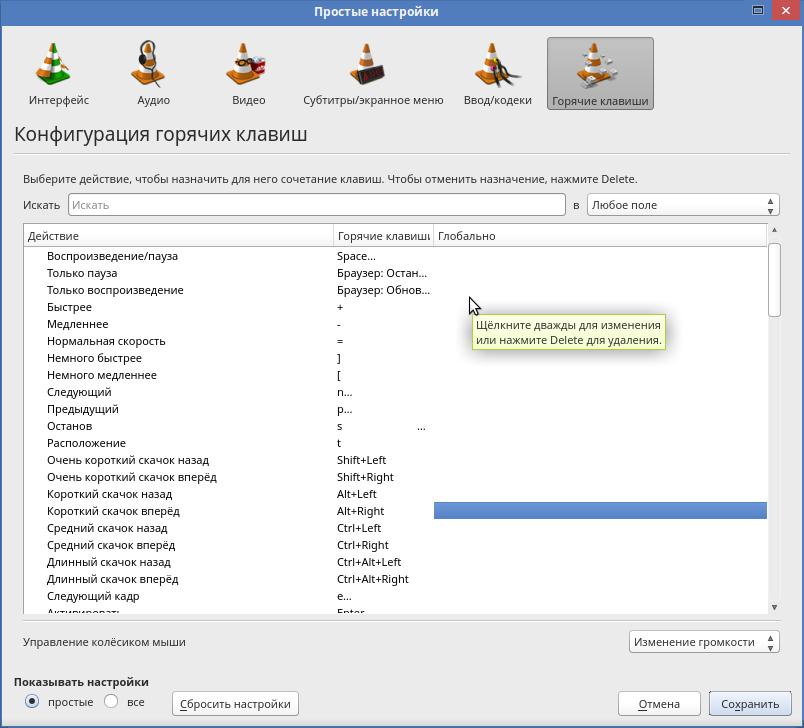Click the Alt+Right hotkey cell
The width and height of the screenshot is (804, 728).
tap(384, 511)
